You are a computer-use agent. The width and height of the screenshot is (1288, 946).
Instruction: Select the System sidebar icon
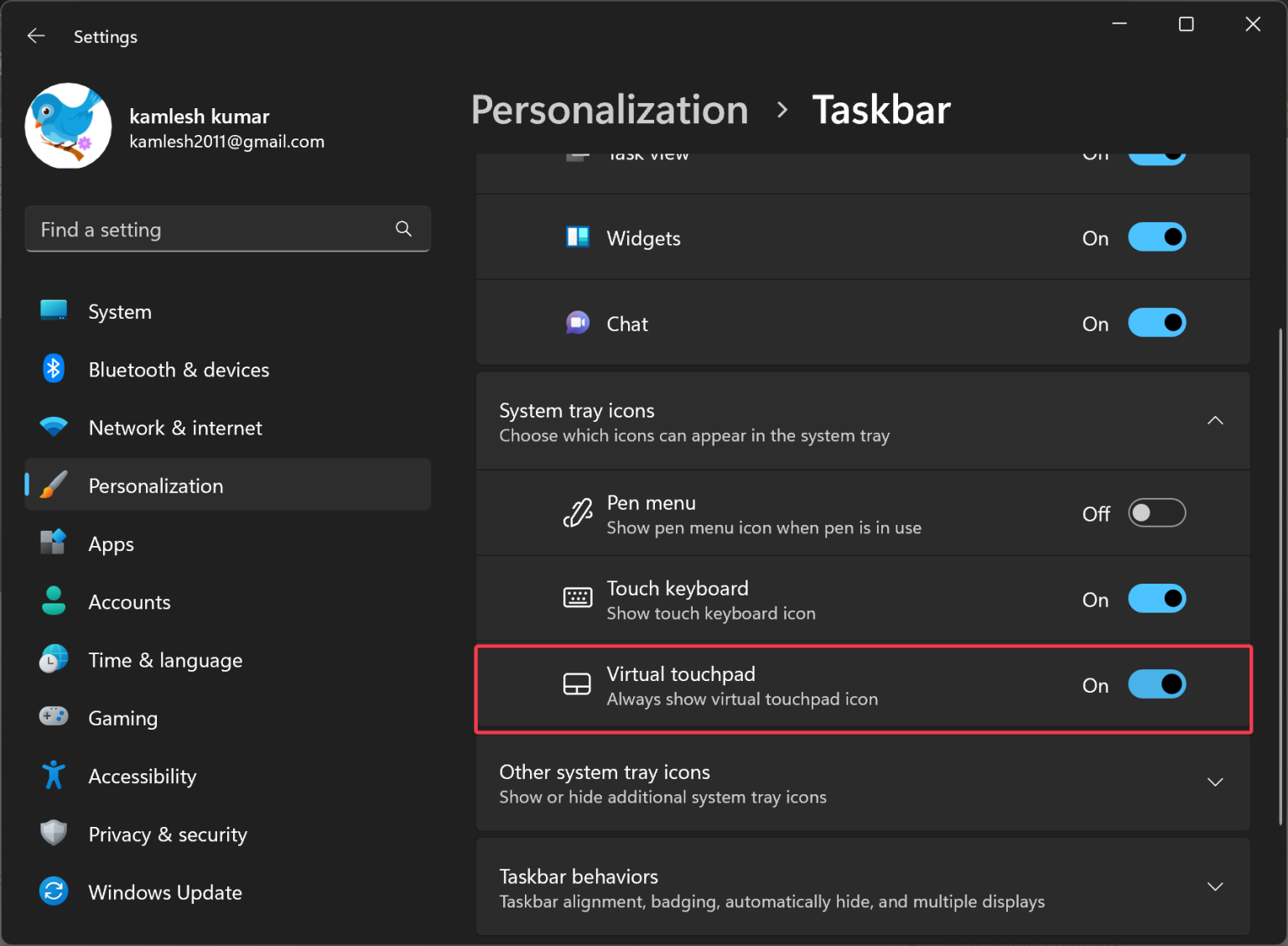click(x=53, y=310)
